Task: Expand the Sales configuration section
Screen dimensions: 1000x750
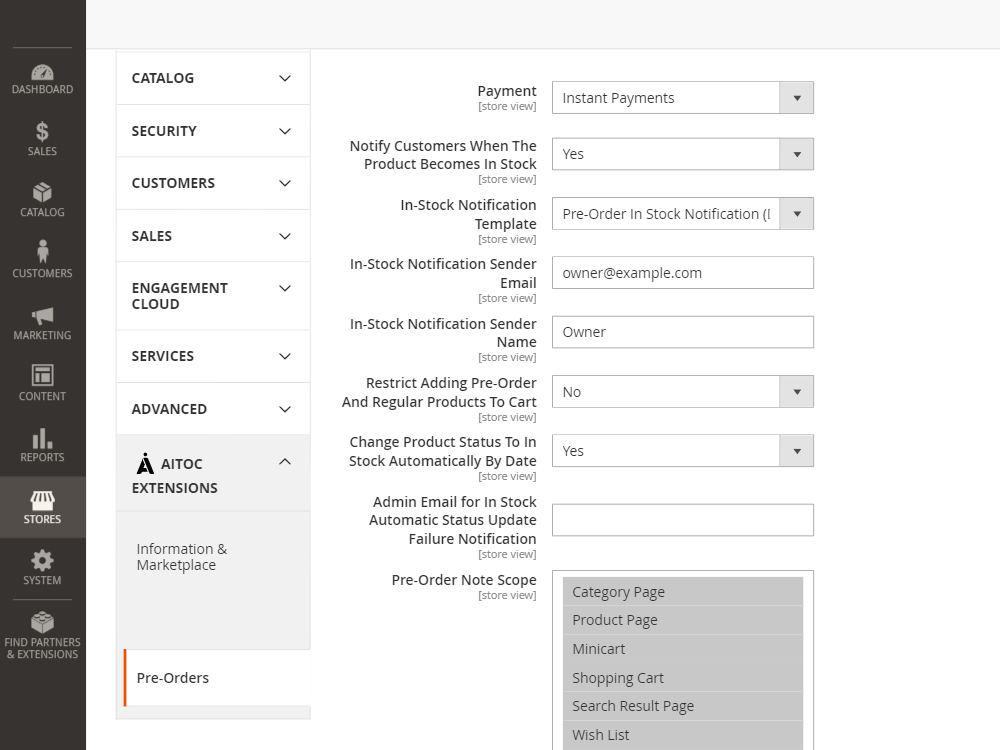Action: click(x=213, y=236)
